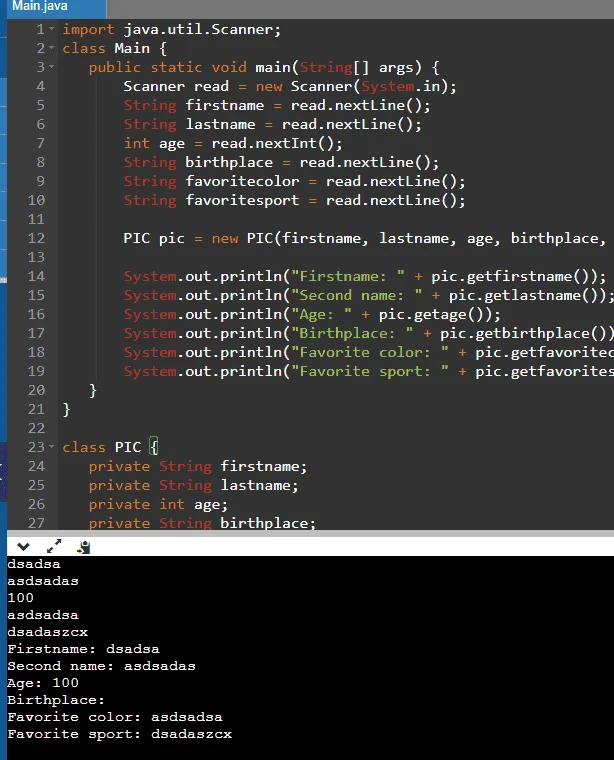Click console output 'Favorite color: asdsadsa'
This screenshot has width=614, height=760.
115,717
